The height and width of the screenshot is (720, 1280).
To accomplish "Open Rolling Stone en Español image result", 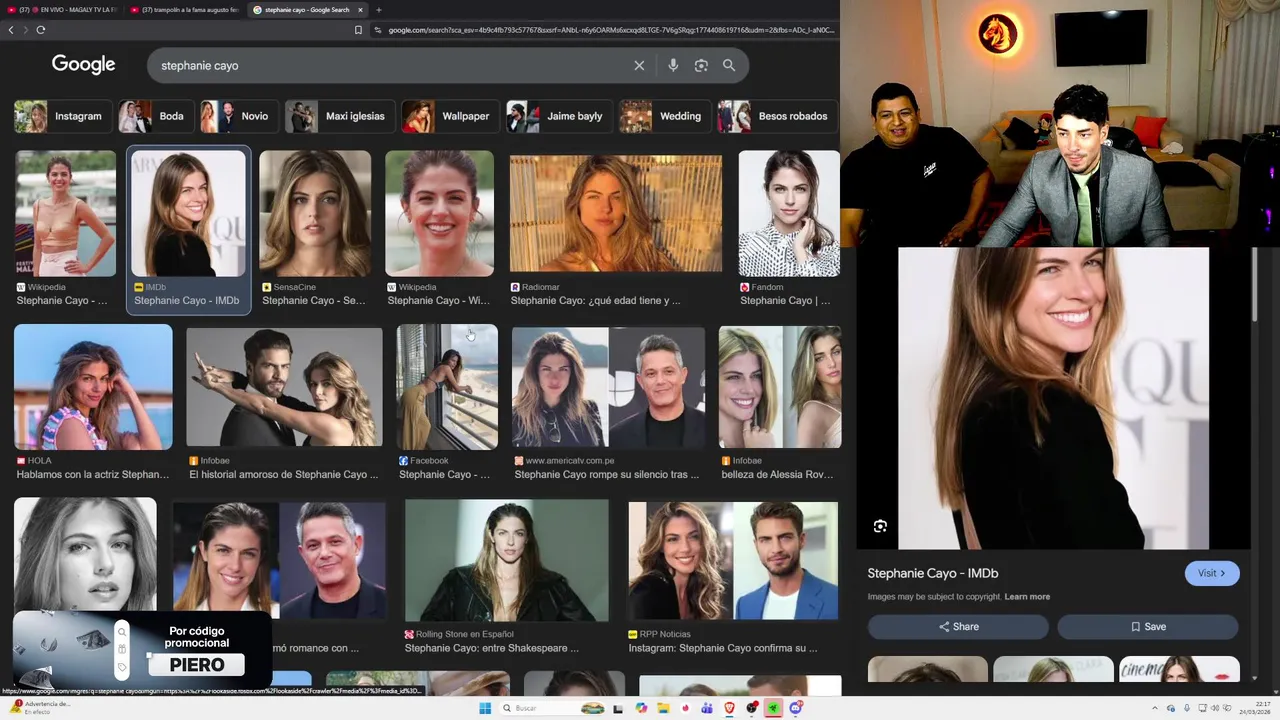I will 506,561.
